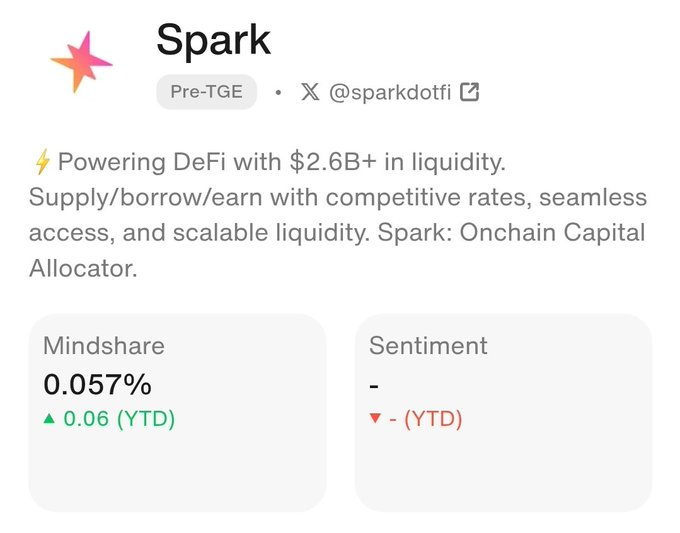Click the 0.057% mindshare value
Viewport: 680px width, 533px height.
point(98,384)
